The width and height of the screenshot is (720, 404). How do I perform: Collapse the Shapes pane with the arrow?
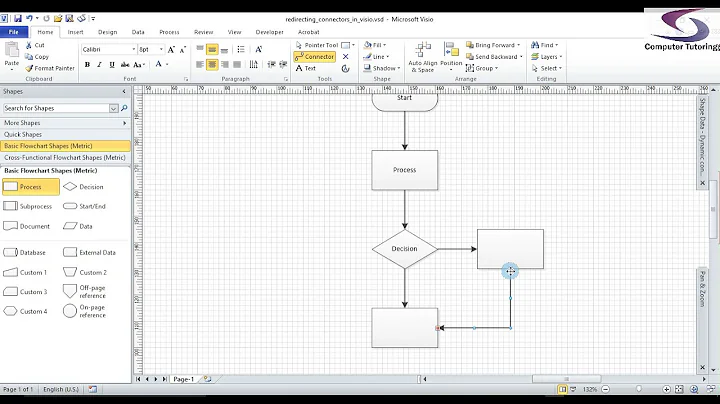click(x=124, y=92)
